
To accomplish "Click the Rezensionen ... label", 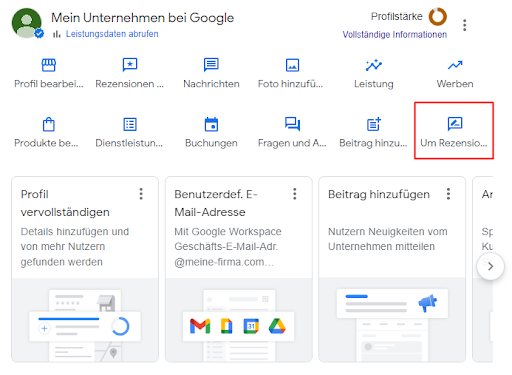I will click(x=130, y=84).
